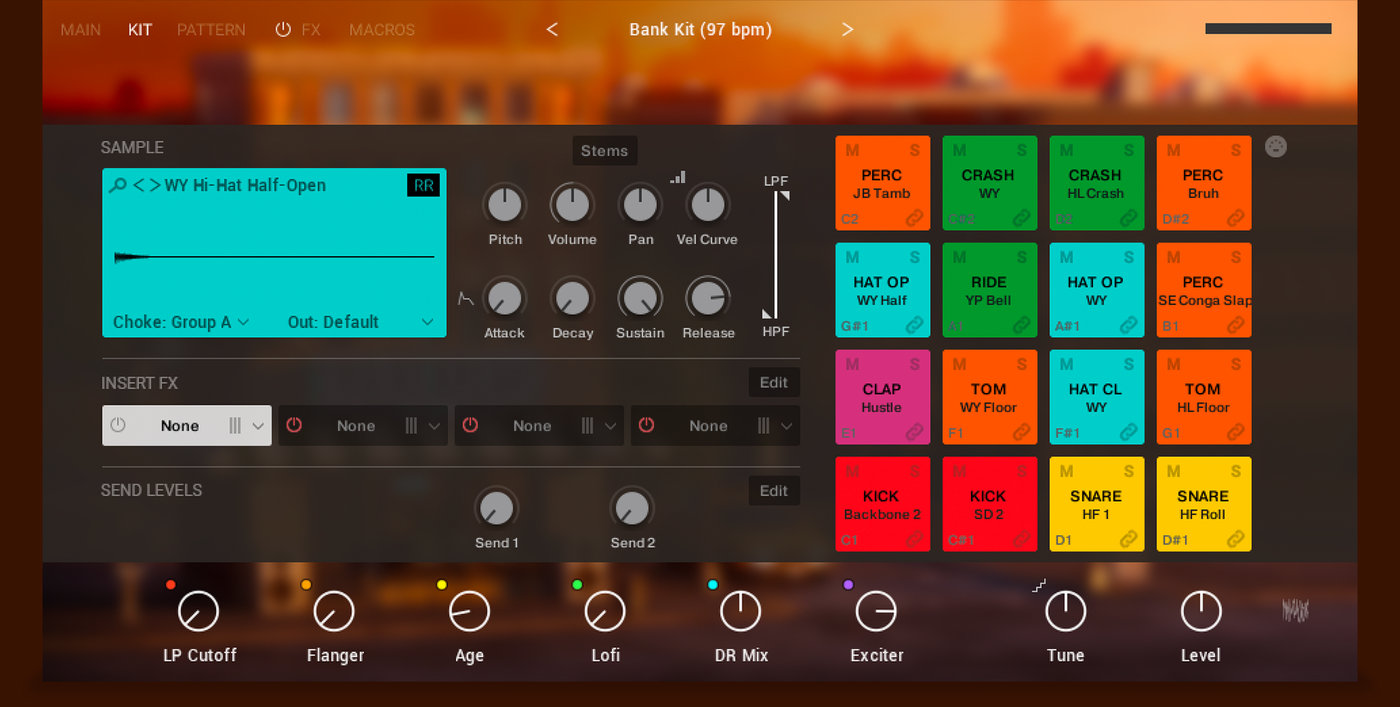1400x707 pixels.
Task: Toggle the RR round robin button
Action: [423, 185]
